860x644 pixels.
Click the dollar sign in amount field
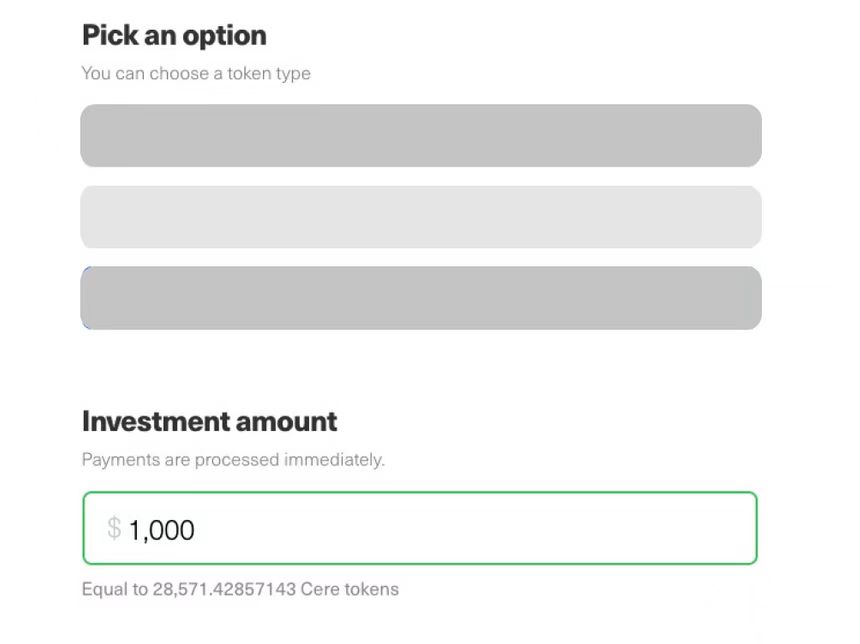tap(114, 528)
